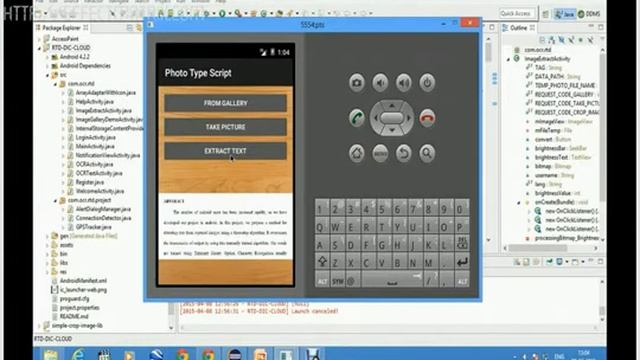Open File Explorer from the taskbar
The height and width of the screenshot is (360, 640).
[51, 355]
